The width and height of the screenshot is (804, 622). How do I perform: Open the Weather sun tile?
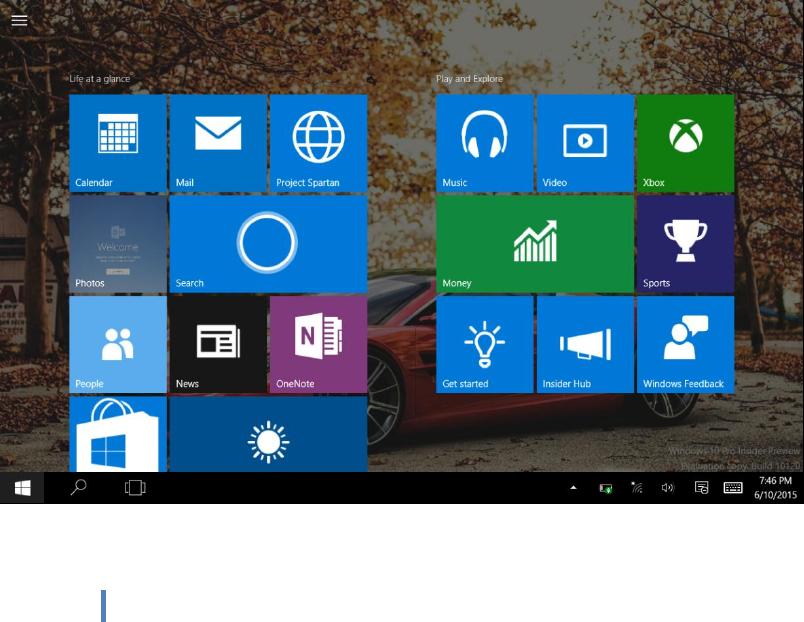coord(268,434)
